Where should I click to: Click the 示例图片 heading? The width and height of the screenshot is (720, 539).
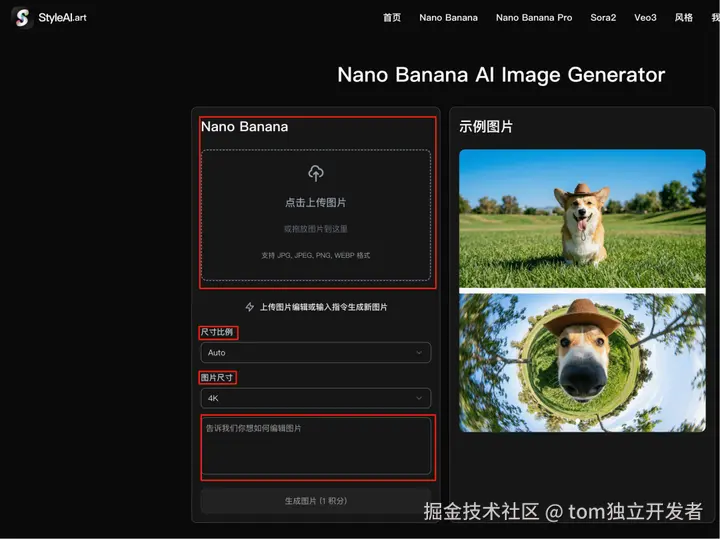point(486,126)
